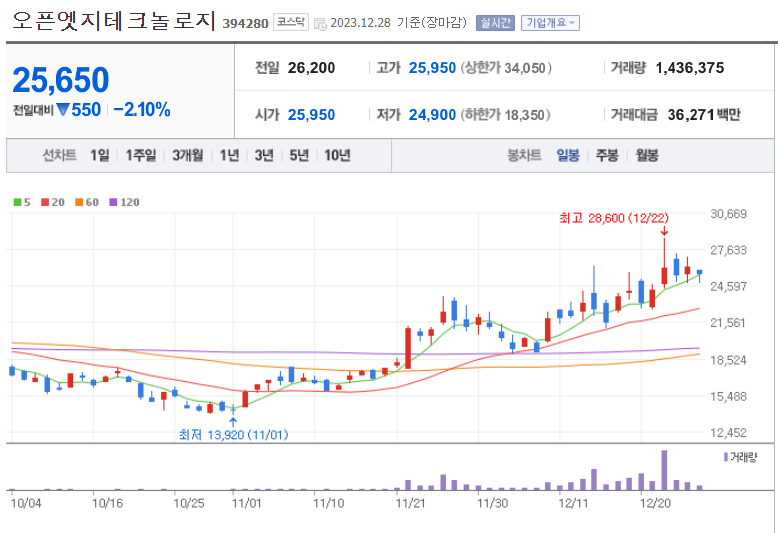Click the 코스닥 market badge
This screenshot has height=533, width=778.
[x=291, y=22]
